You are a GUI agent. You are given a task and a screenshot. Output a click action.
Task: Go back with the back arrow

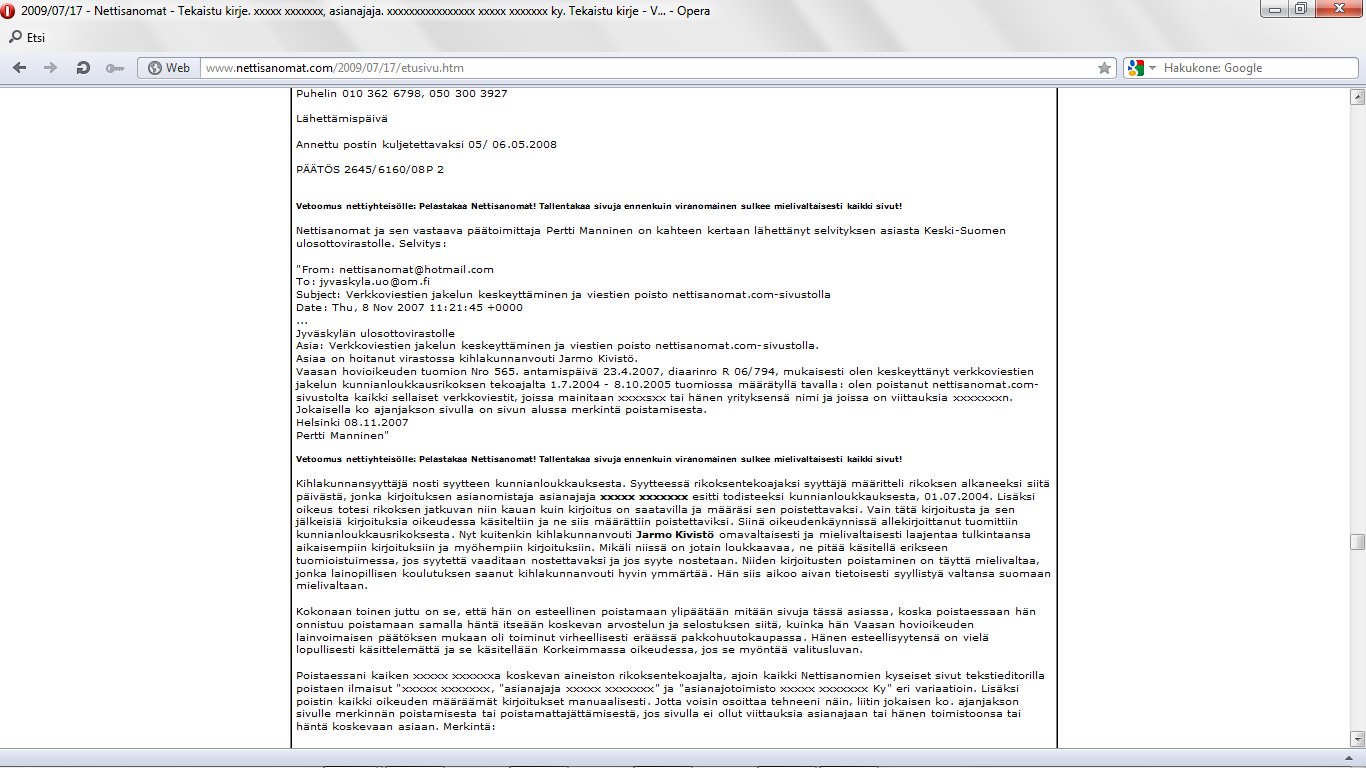point(21,68)
